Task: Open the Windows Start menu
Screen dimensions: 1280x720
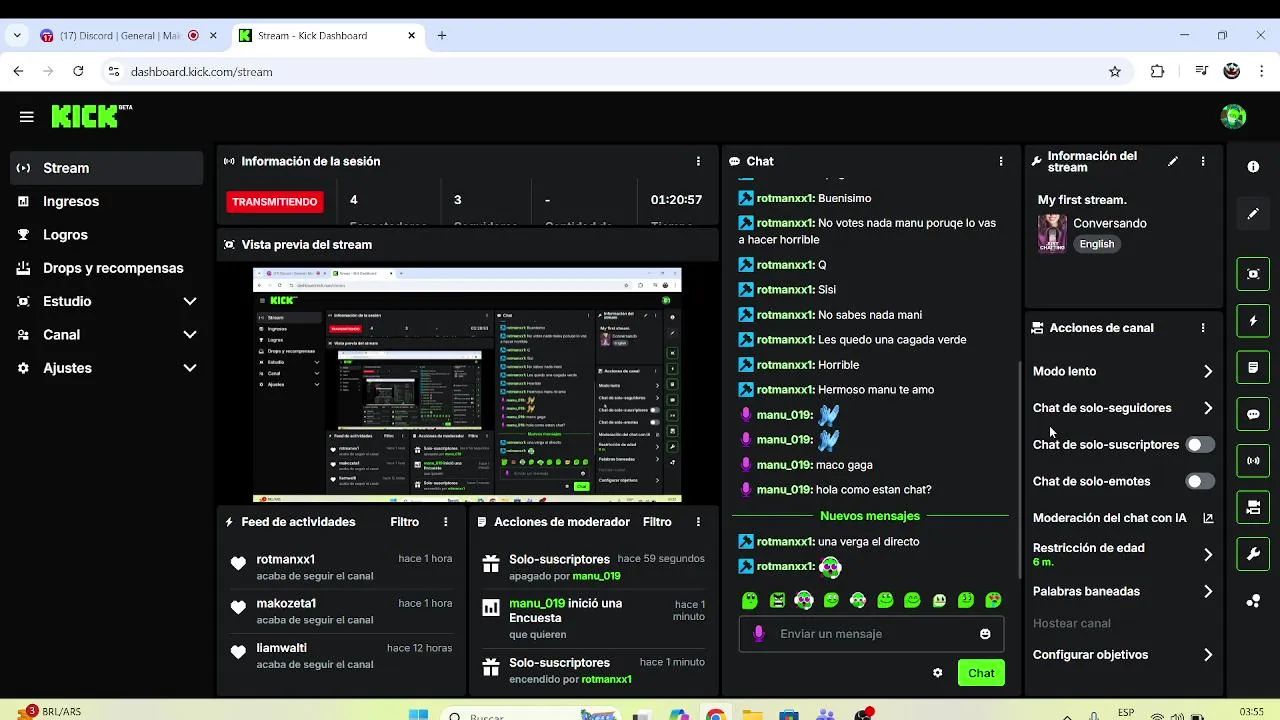Action: click(419, 716)
